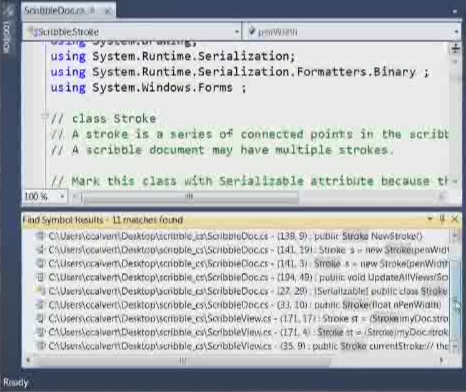Close the Find Symbol Results panel
The image size is (466, 392).
(x=455, y=219)
